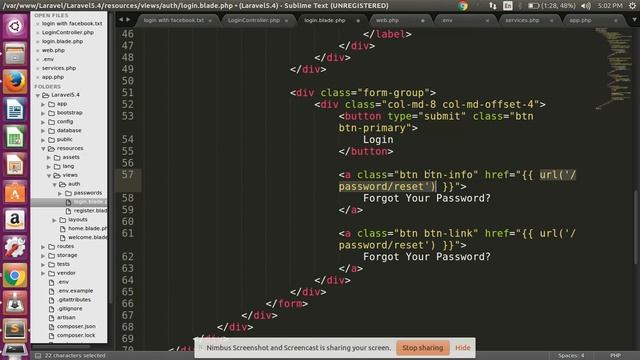This screenshot has height=360, width=640.
Task: Open Amazon launcher icon
Action: click(15, 220)
